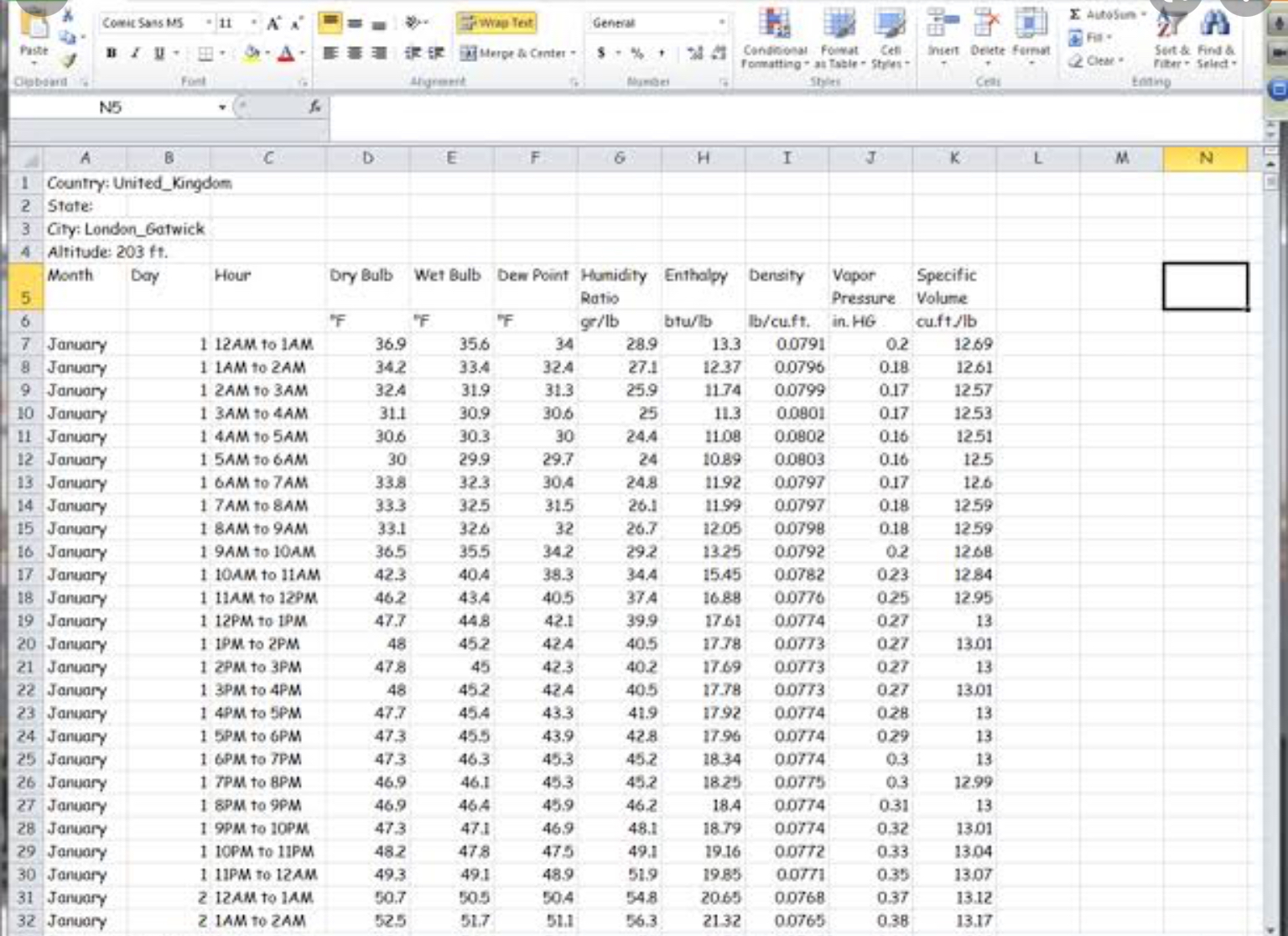Select the Format Painter brush icon

70,60
